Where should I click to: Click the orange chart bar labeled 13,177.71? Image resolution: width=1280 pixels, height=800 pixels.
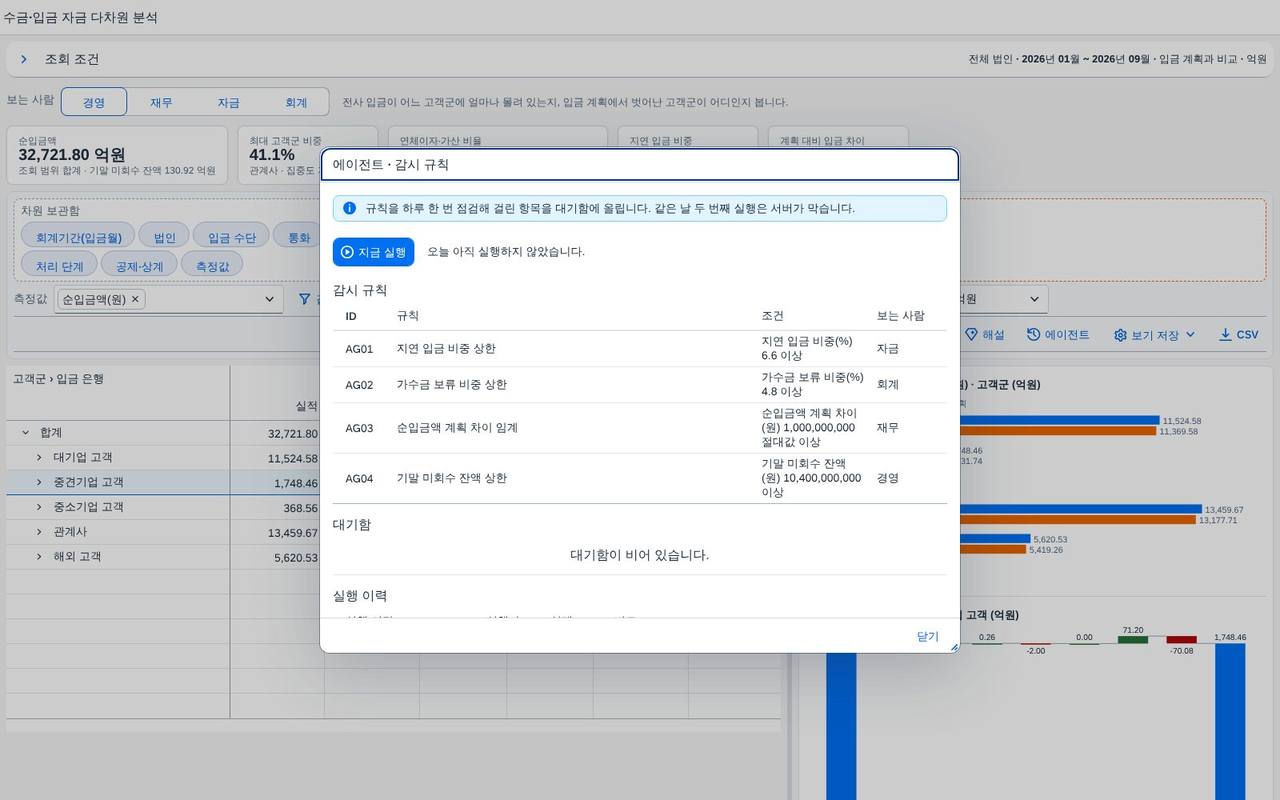[x=1077, y=520]
